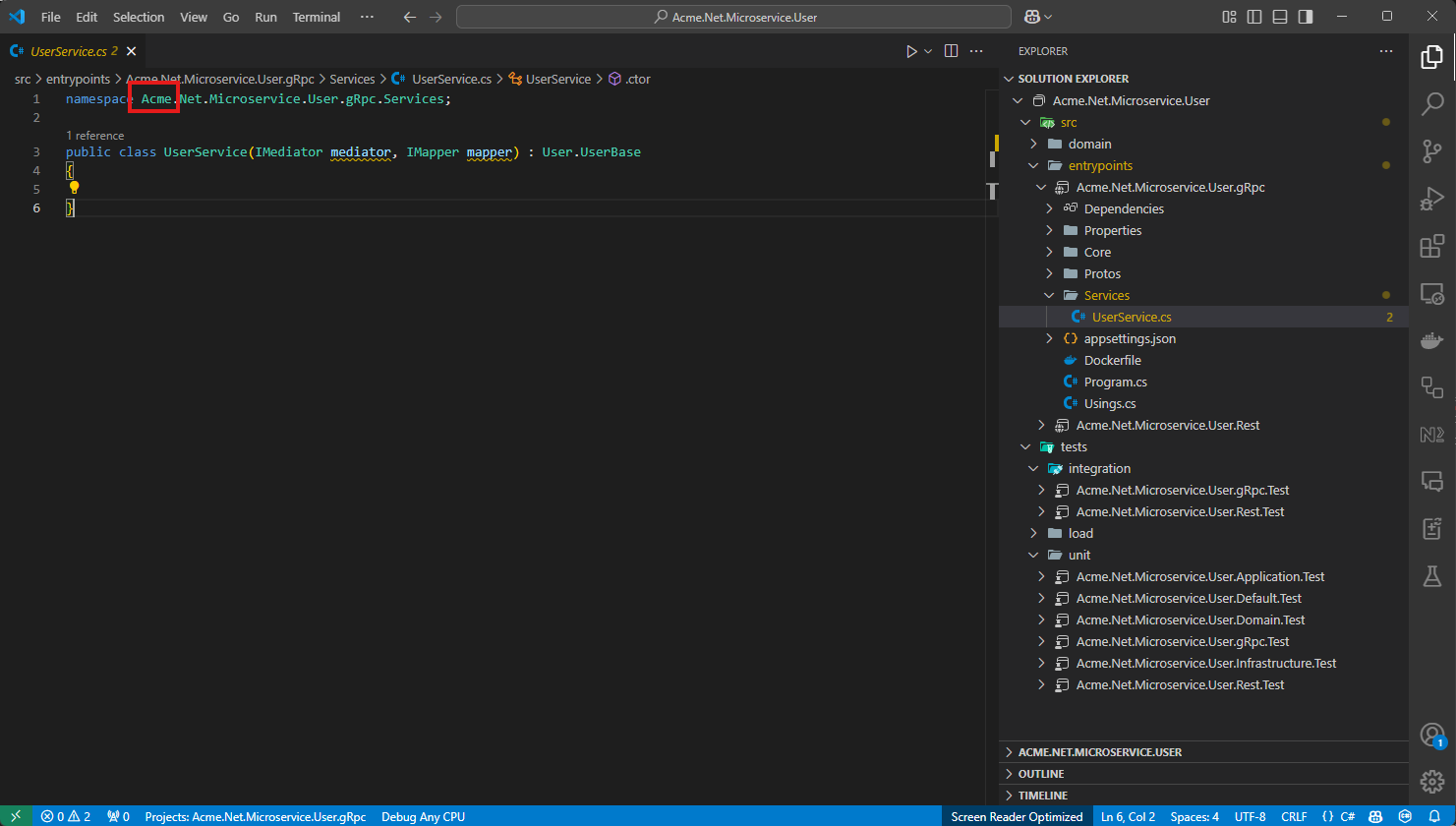The height and width of the screenshot is (826, 1456).
Task: Open the Source Control view
Action: 1432,150
